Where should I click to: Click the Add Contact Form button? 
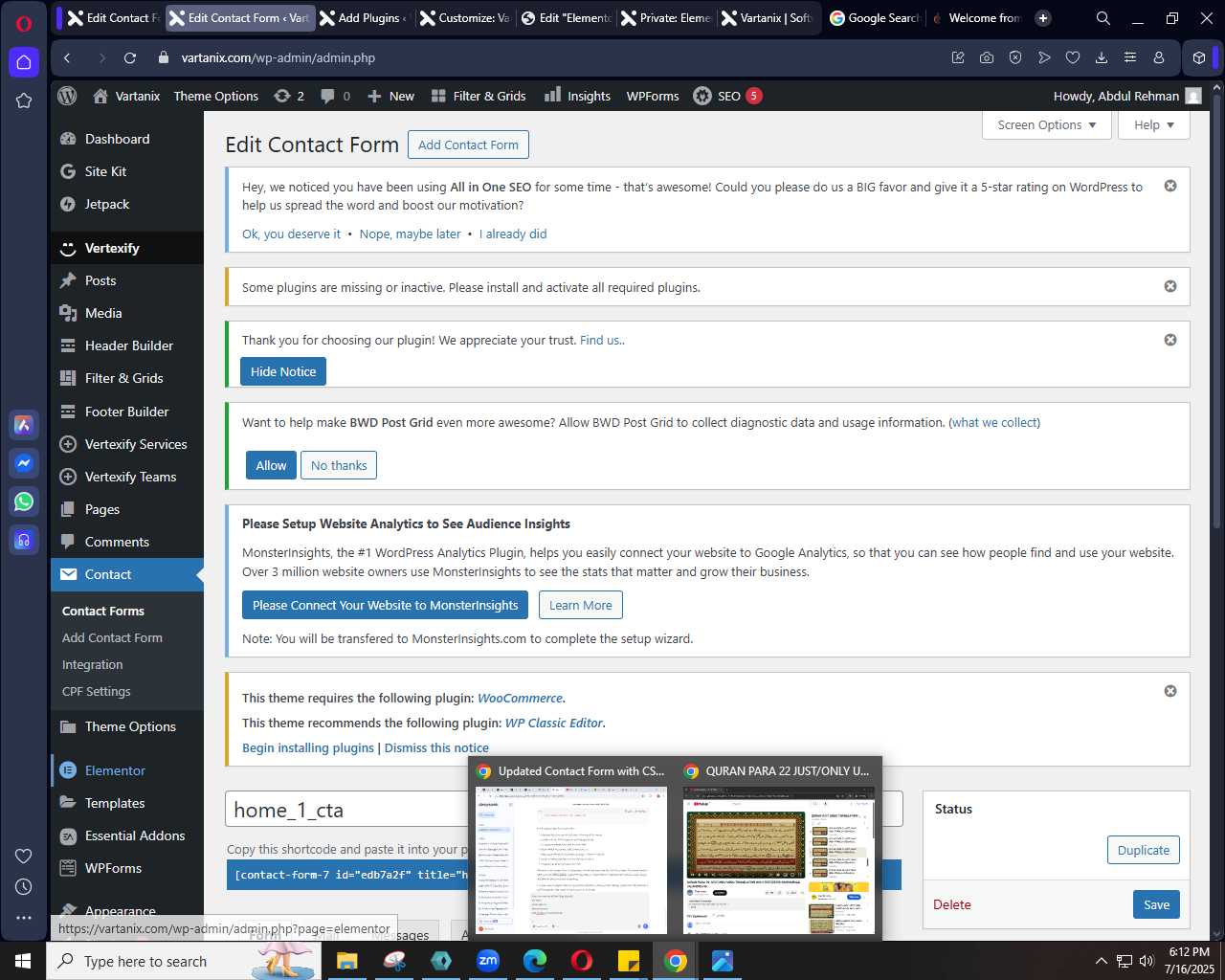click(468, 145)
